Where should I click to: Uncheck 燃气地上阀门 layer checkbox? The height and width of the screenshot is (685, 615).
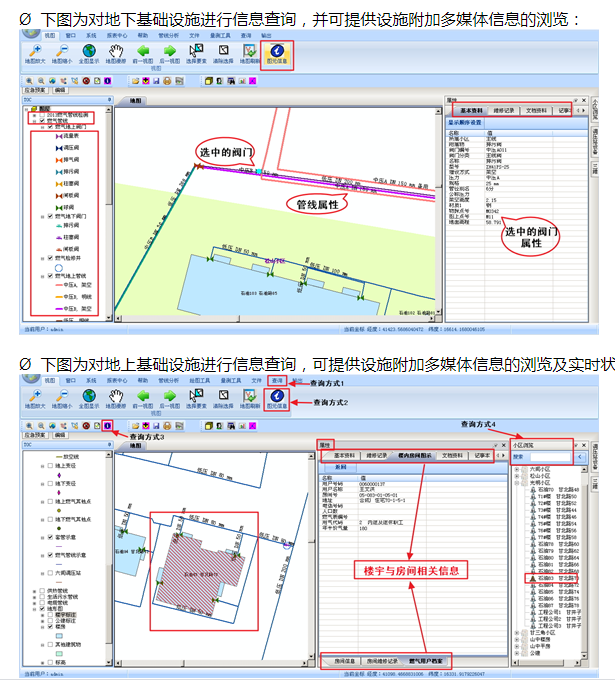[x=50, y=128]
